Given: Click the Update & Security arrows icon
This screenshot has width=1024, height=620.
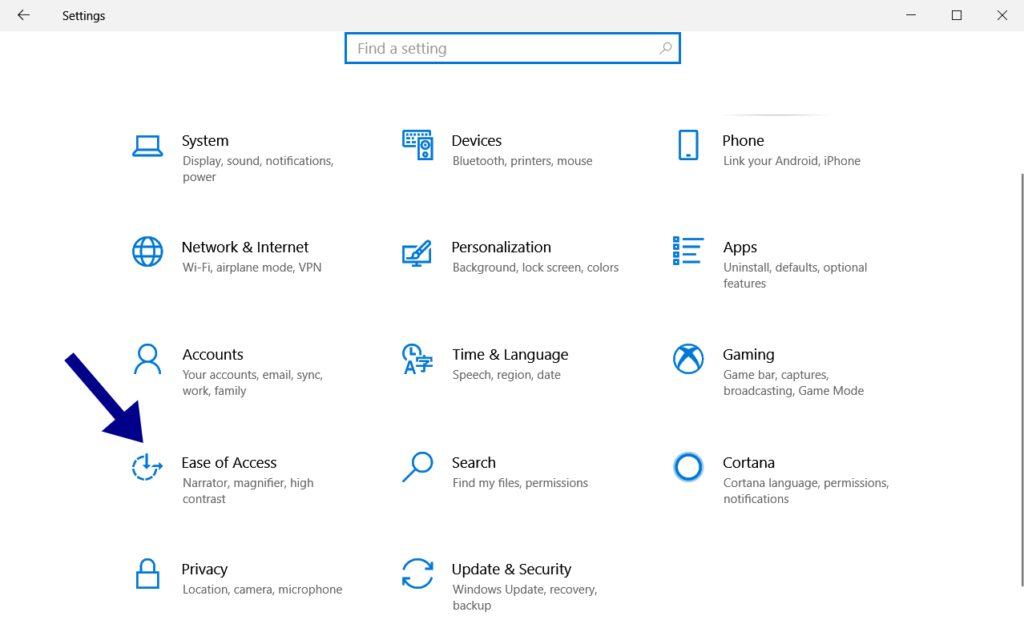Looking at the screenshot, I should click(417, 573).
